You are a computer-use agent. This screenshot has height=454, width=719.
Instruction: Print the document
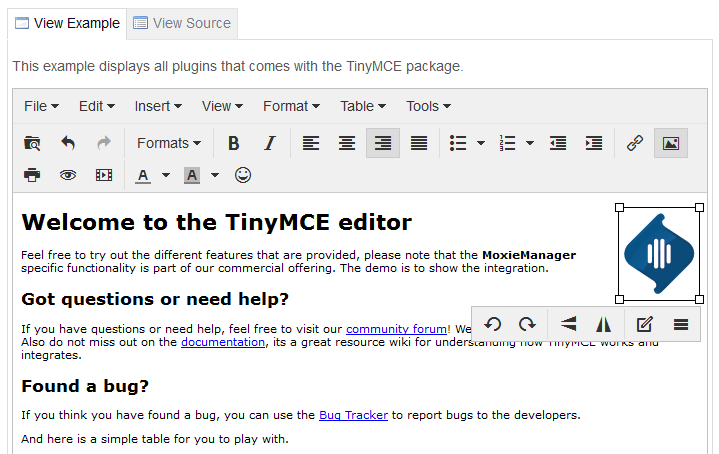pos(32,175)
